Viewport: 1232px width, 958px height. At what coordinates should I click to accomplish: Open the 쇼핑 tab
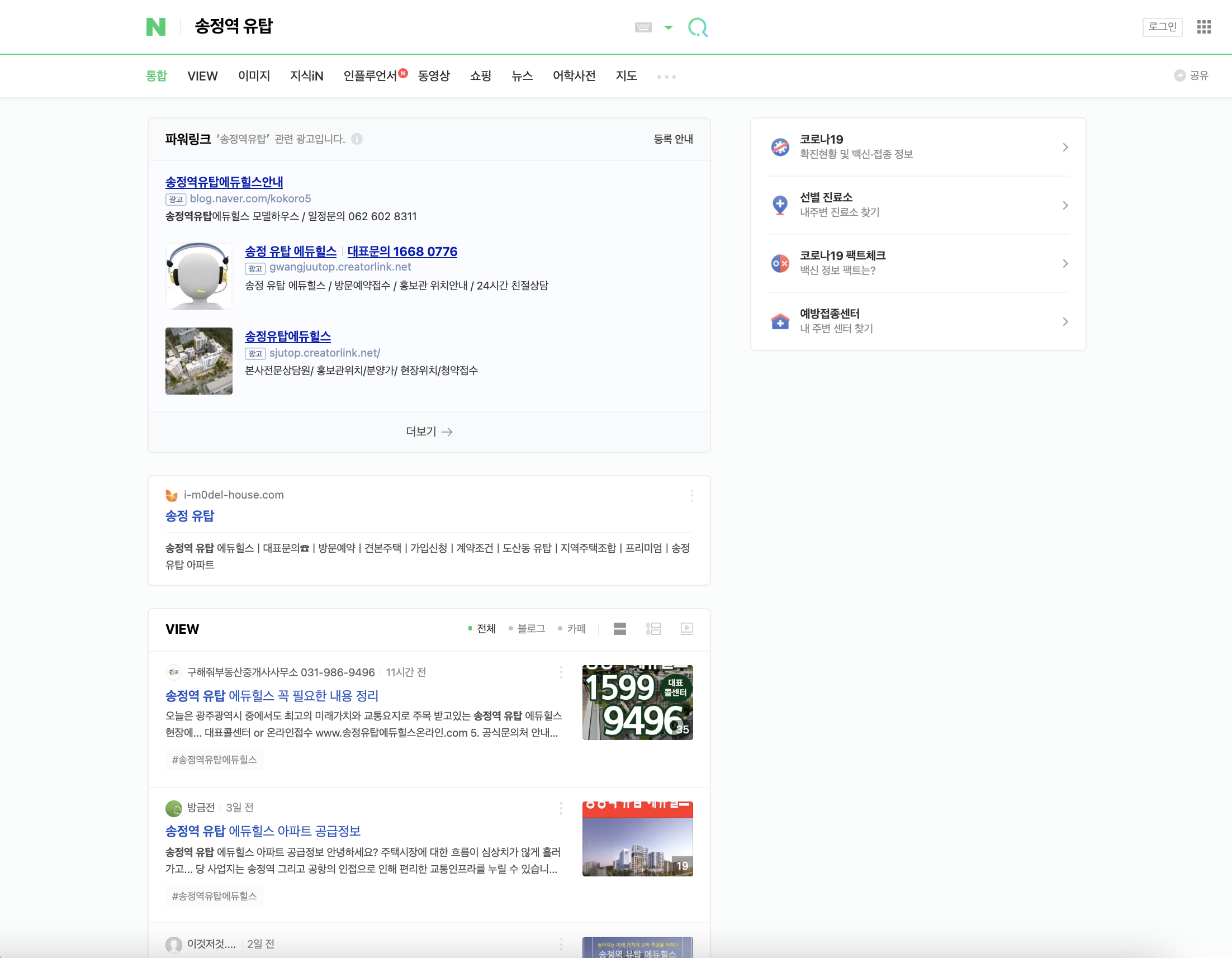[481, 75]
